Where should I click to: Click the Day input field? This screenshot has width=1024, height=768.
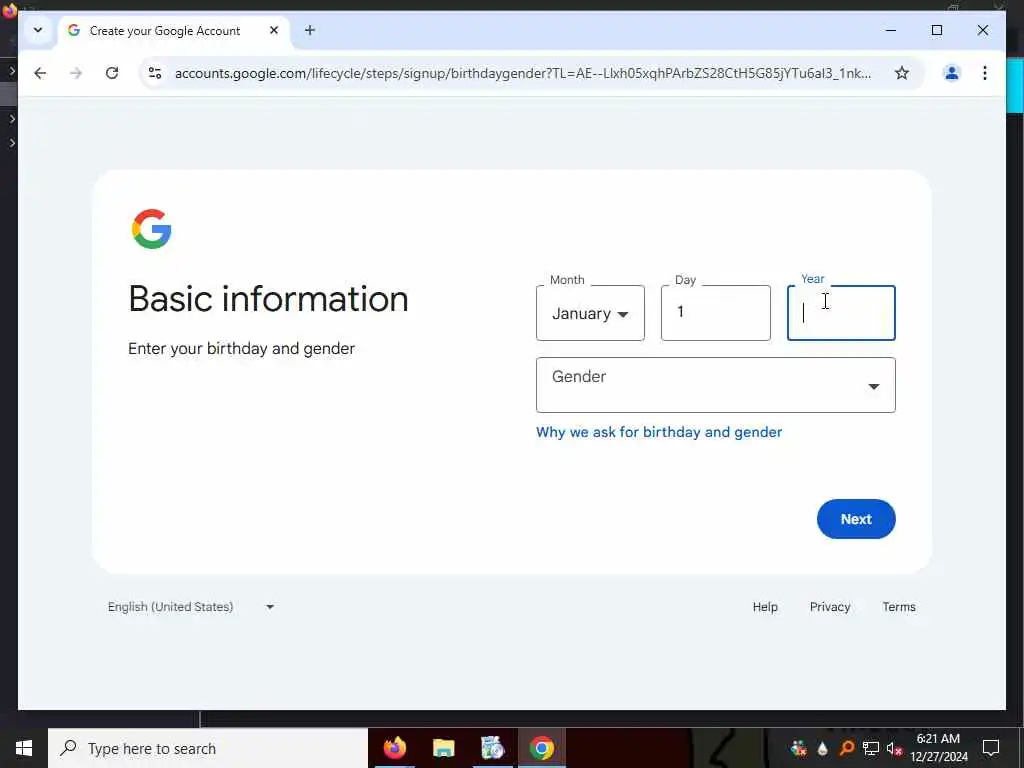point(716,313)
